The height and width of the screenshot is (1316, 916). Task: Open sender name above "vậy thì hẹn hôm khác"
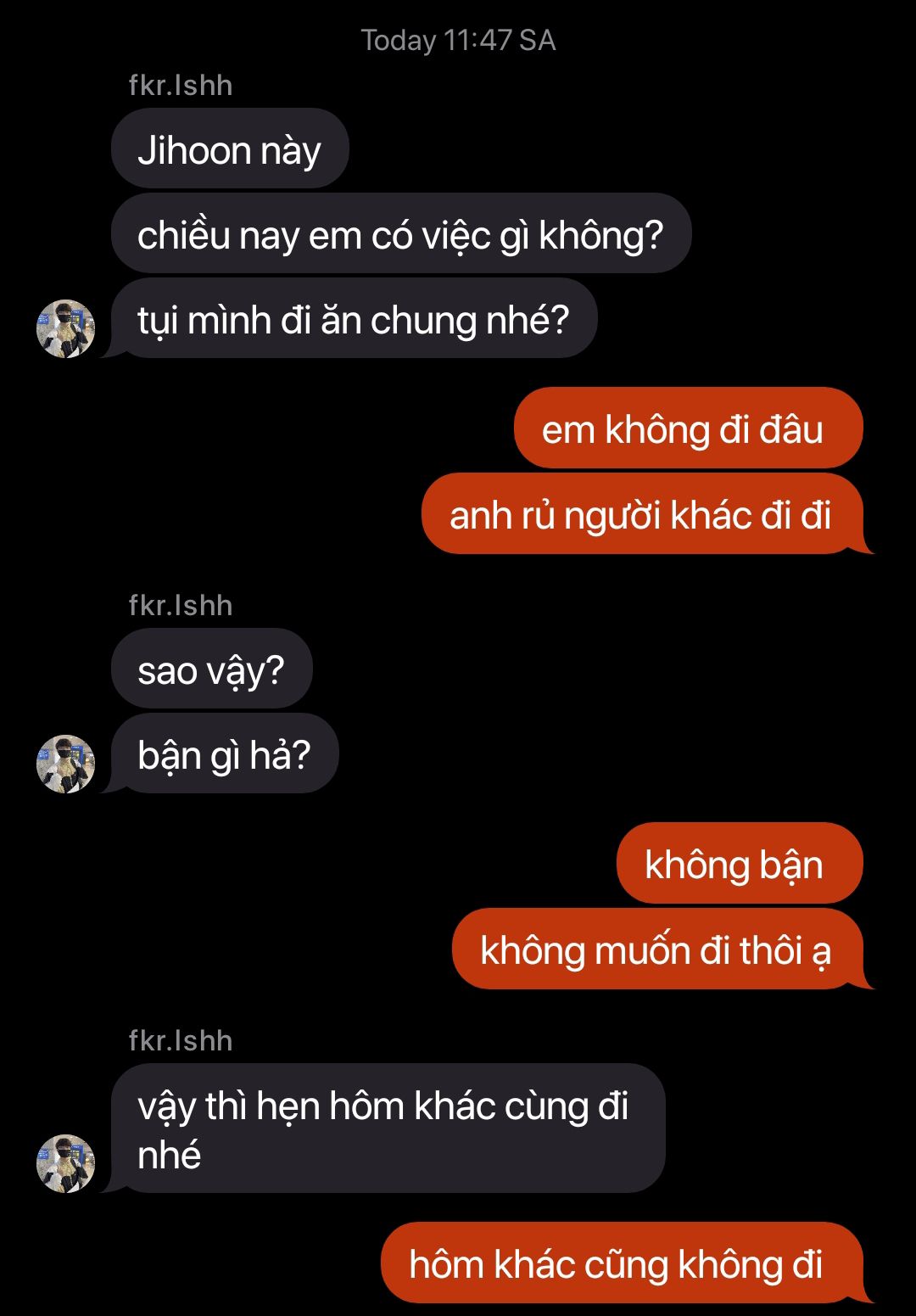point(181,1040)
